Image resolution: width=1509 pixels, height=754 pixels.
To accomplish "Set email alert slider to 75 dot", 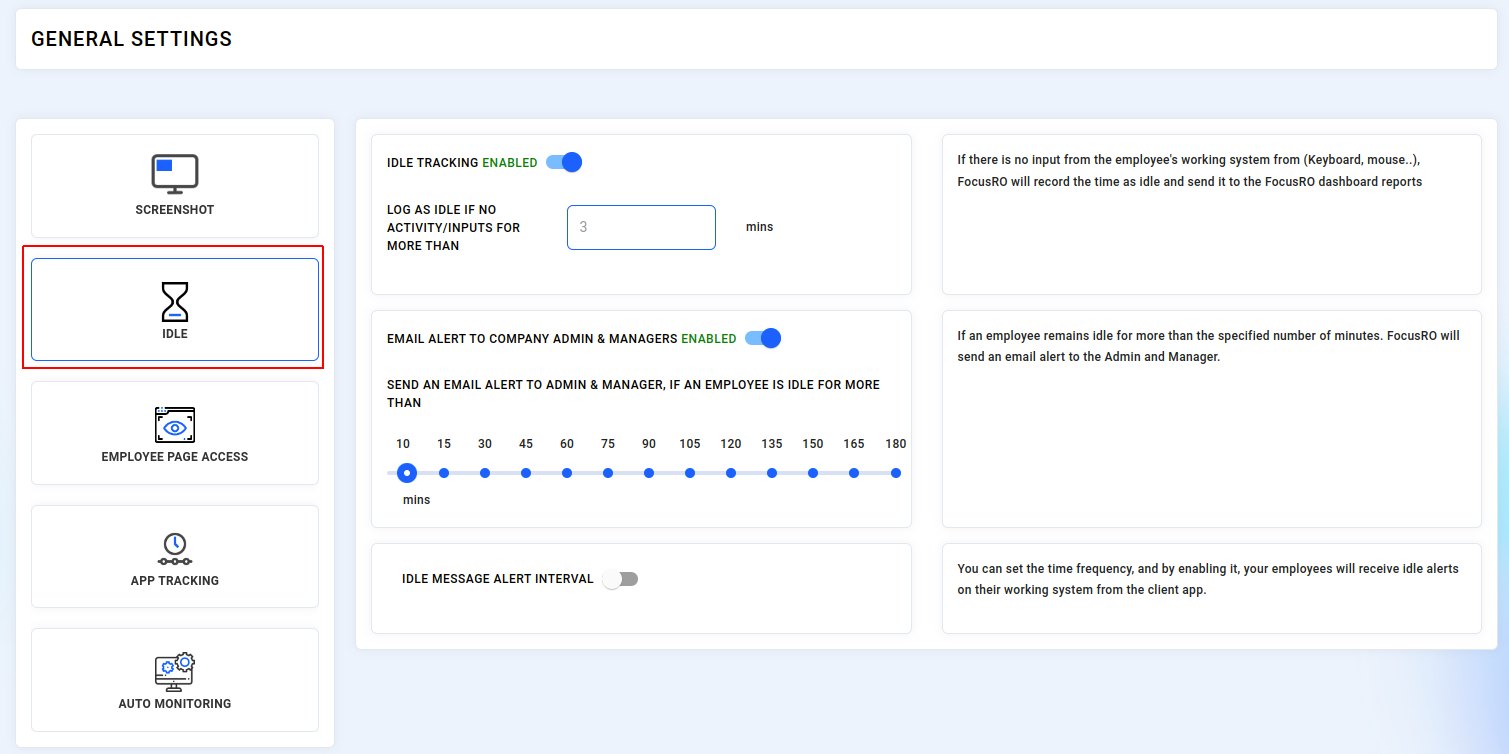I will (x=608, y=473).
